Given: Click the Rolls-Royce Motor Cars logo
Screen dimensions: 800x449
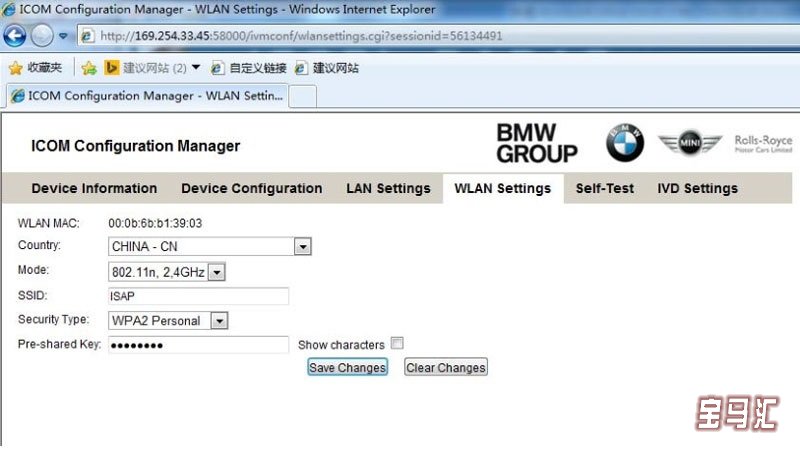Looking at the screenshot, I should pyautogui.click(x=763, y=143).
